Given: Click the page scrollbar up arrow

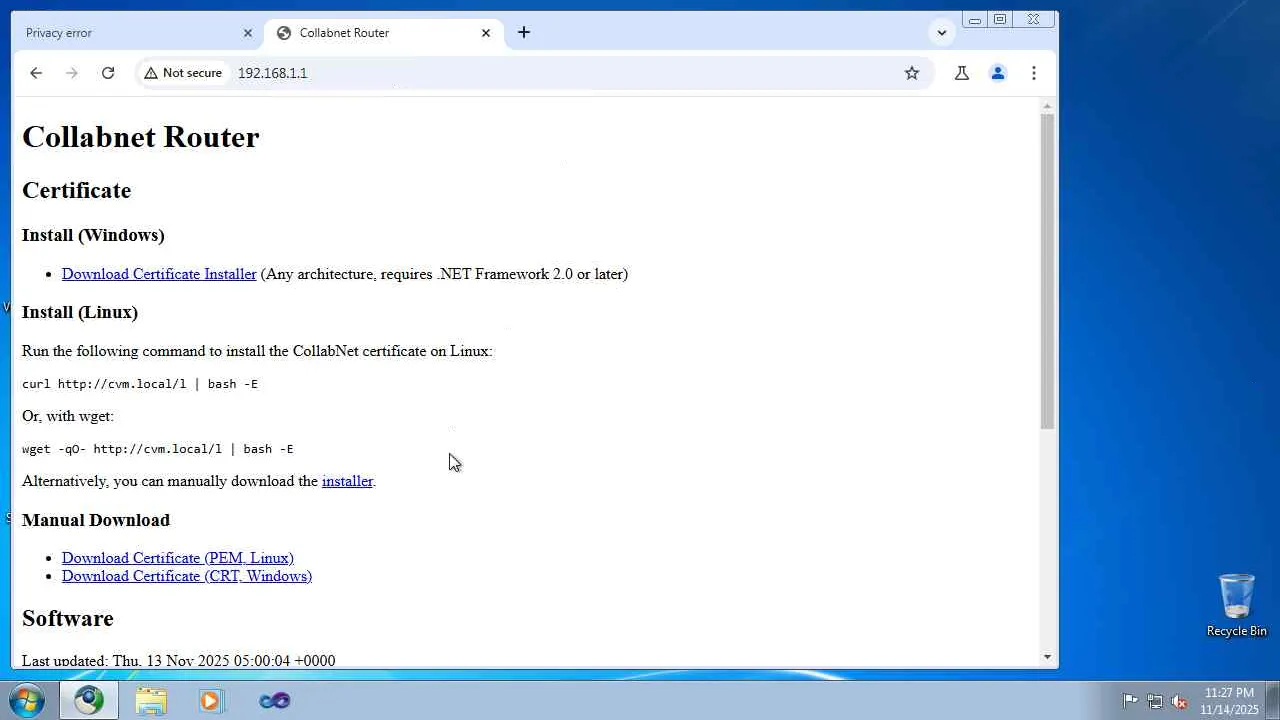Looking at the screenshot, I should (1047, 105).
